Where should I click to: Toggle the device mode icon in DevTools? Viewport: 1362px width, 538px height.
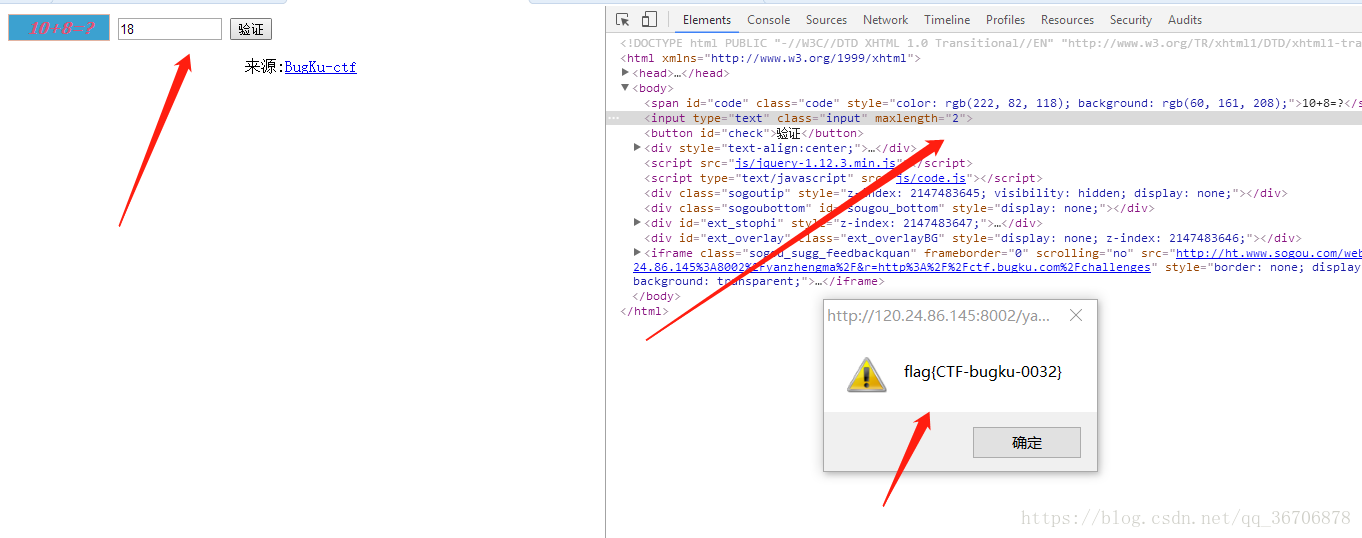(x=649, y=19)
